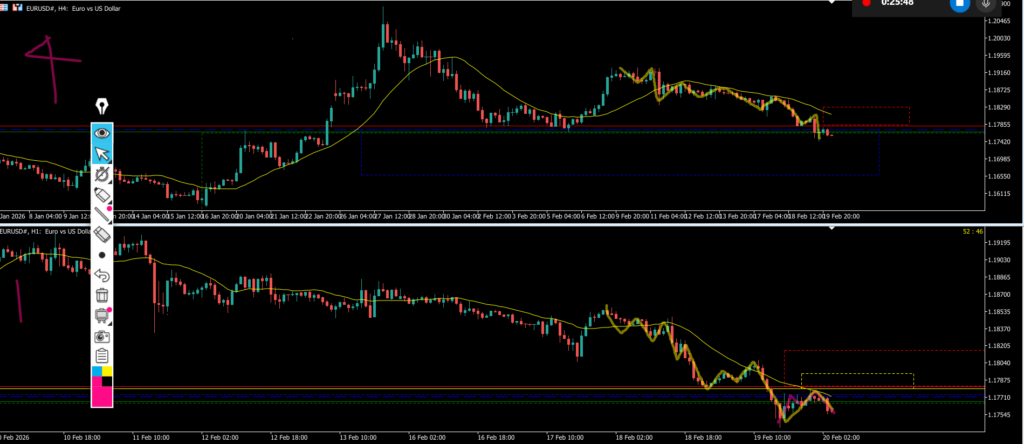Pick the black dot brush size
The width and height of the screenshot is (1024, 444).
click(101, 255)
